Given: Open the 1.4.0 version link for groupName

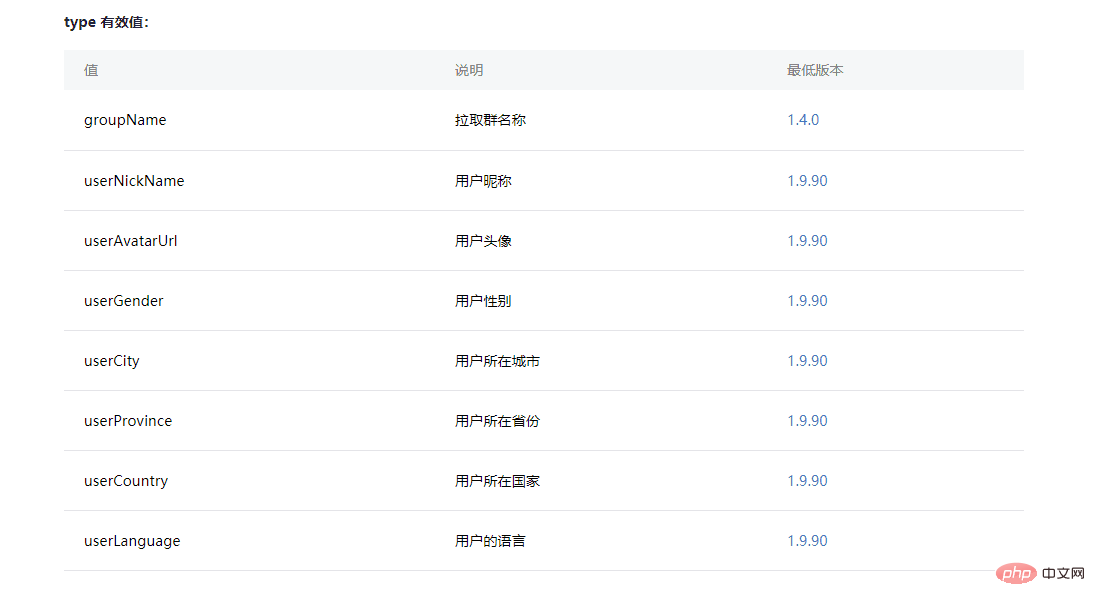Looking at the screenshot, I should (x=803, y=120).
